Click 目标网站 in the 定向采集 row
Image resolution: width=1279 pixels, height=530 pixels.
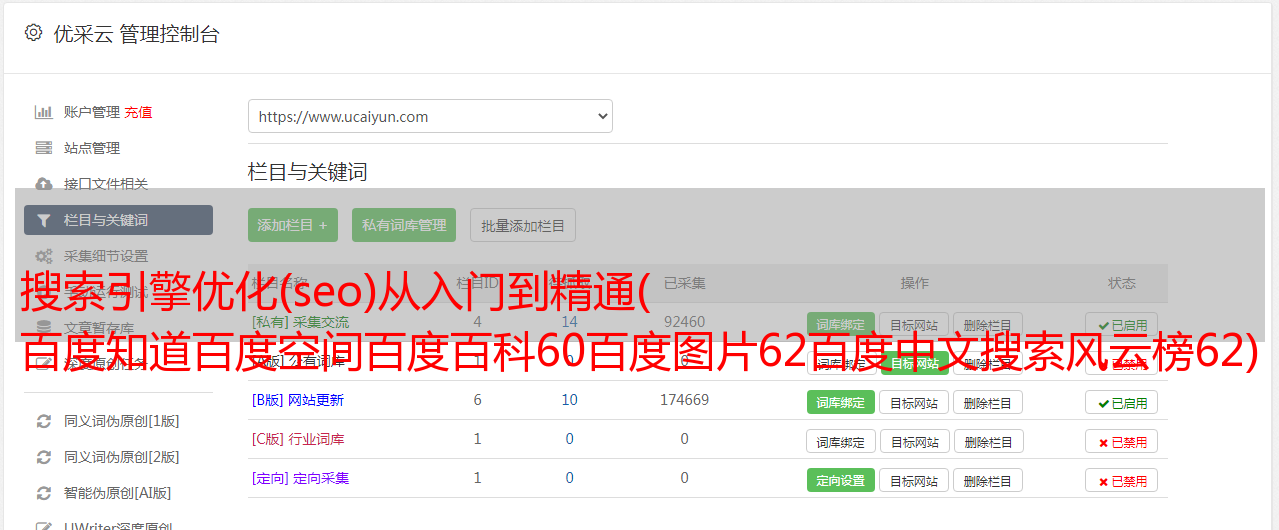pyautogui.click(x=914, y=480)
